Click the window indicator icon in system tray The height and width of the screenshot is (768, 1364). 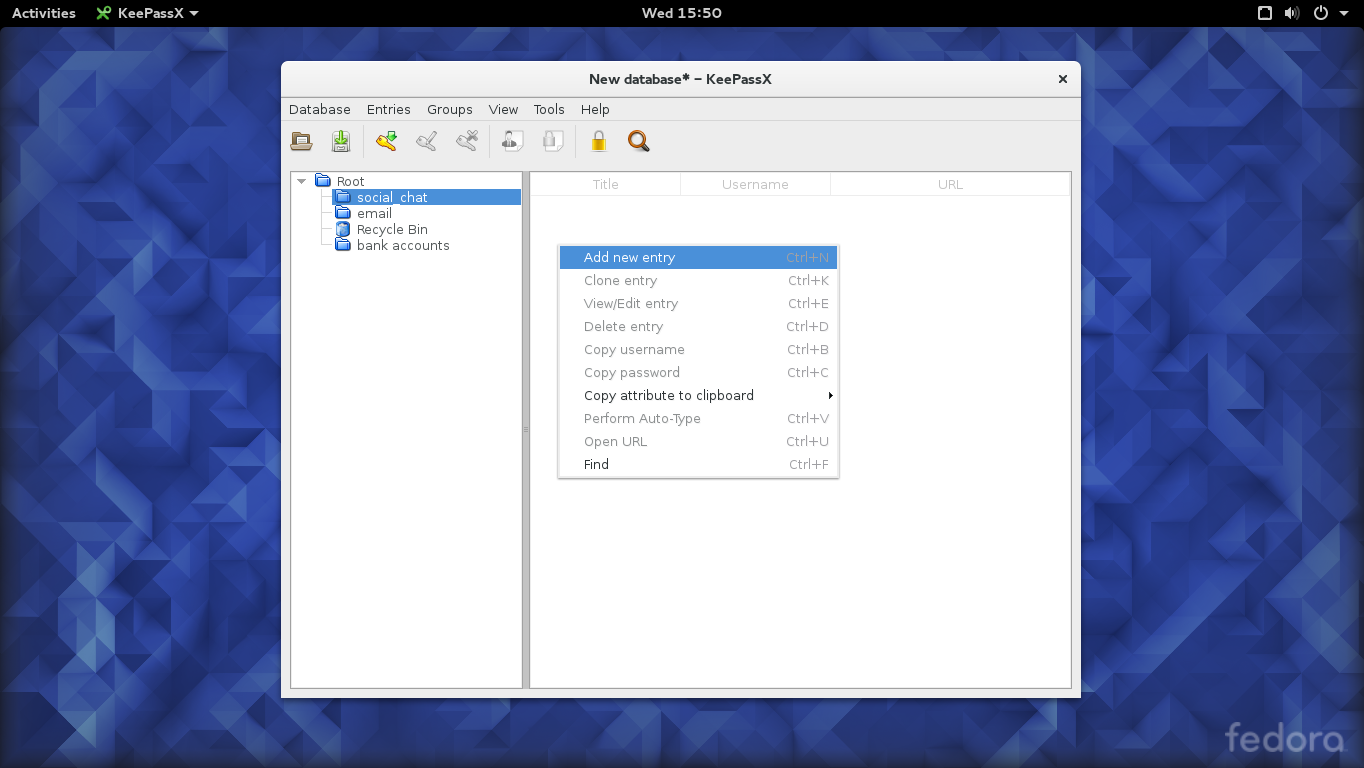click(x=1264, y=13)
